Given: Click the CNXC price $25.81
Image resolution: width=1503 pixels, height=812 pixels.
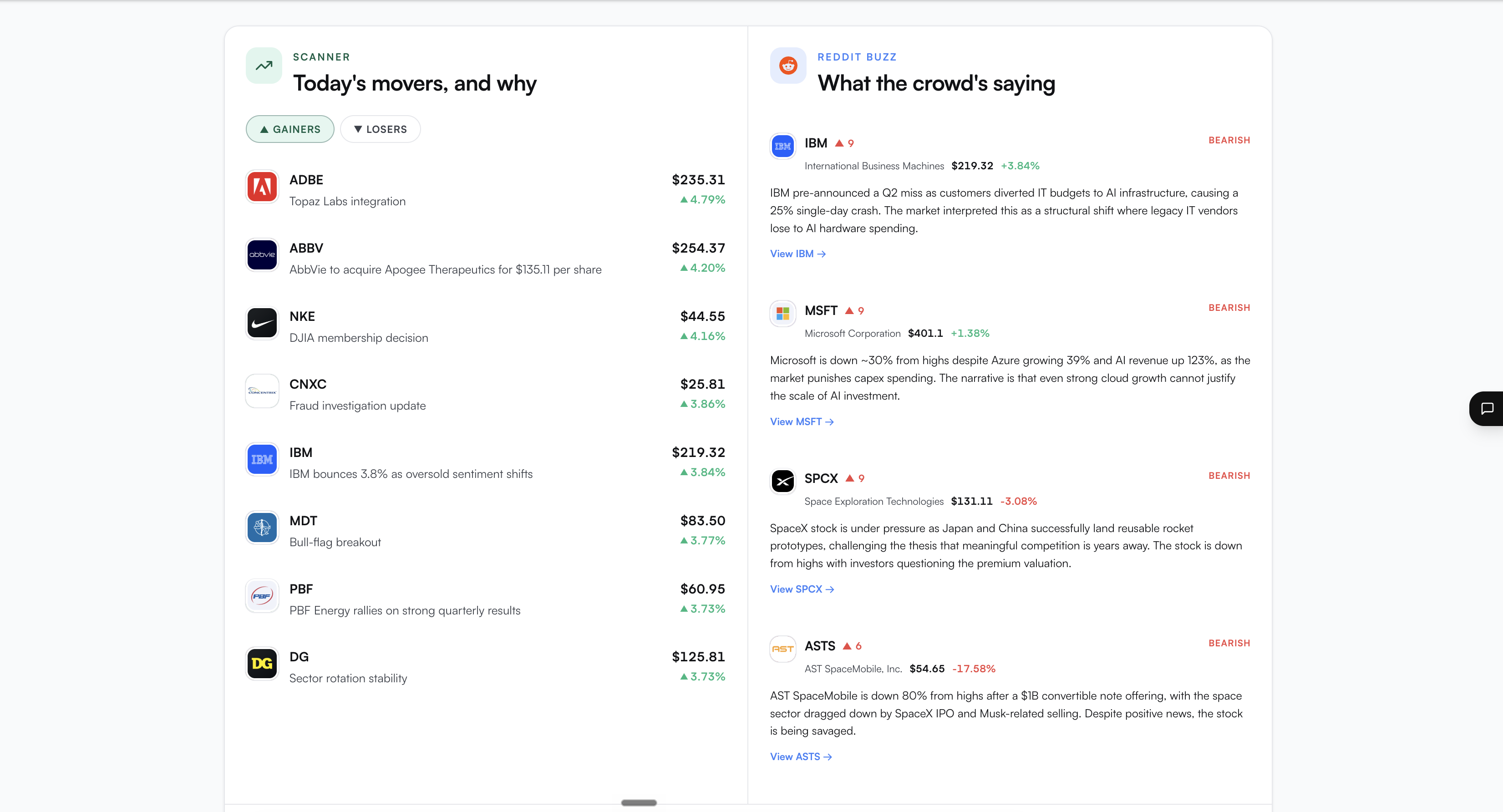Looking at the screenshot, I should click(702, 385).
